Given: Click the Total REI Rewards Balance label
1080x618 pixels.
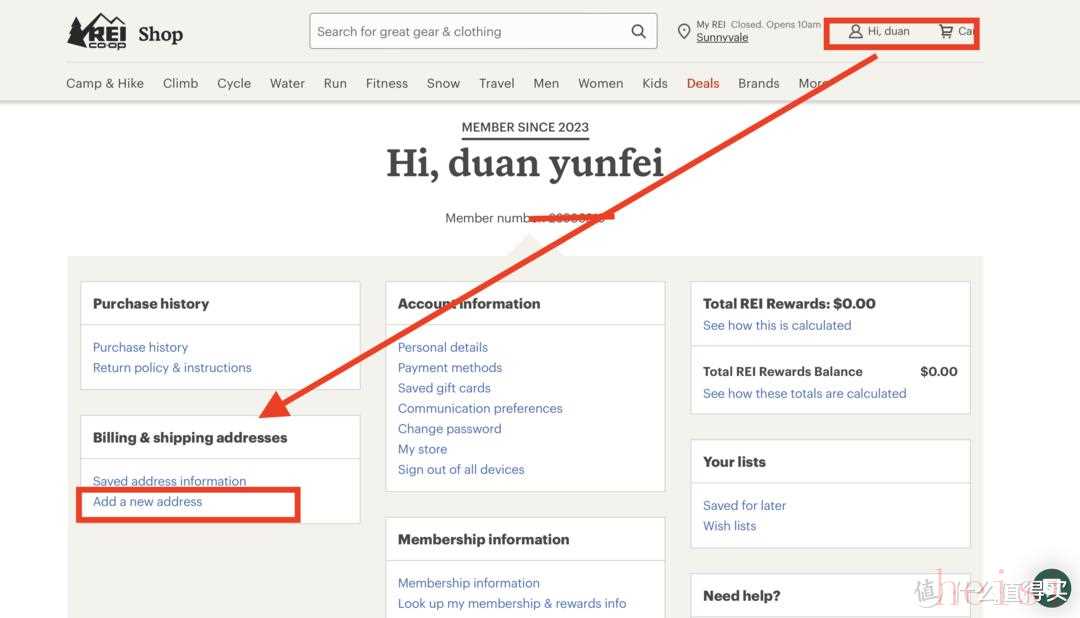Looking at the screenshot, I should (782, 371).
